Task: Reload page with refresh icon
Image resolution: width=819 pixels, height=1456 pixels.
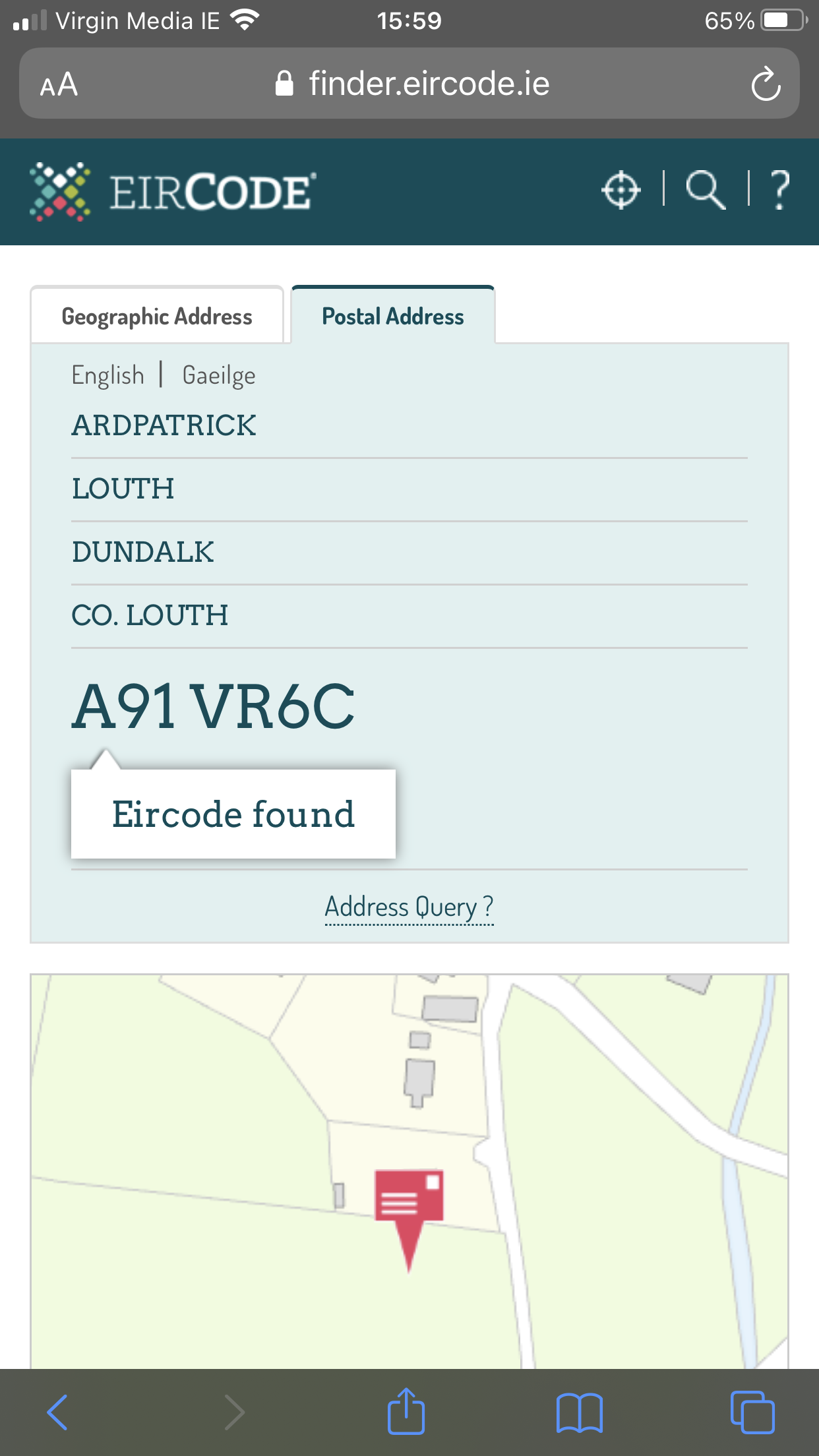Action: tap(766, 84)
